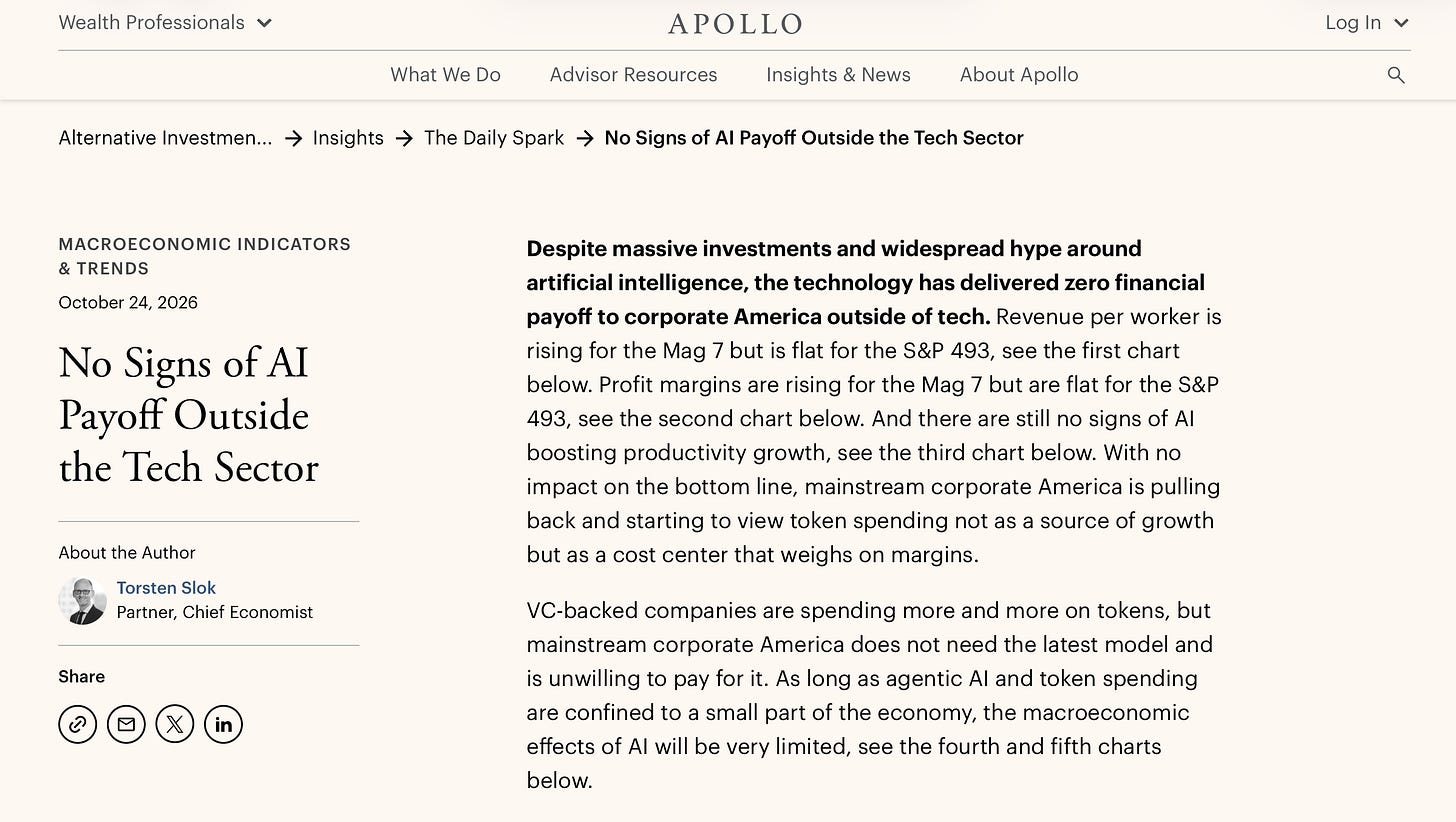Open the search magnifier icon
Viewport: 1456px width, 822px height.
click(x=1396, y=75)
